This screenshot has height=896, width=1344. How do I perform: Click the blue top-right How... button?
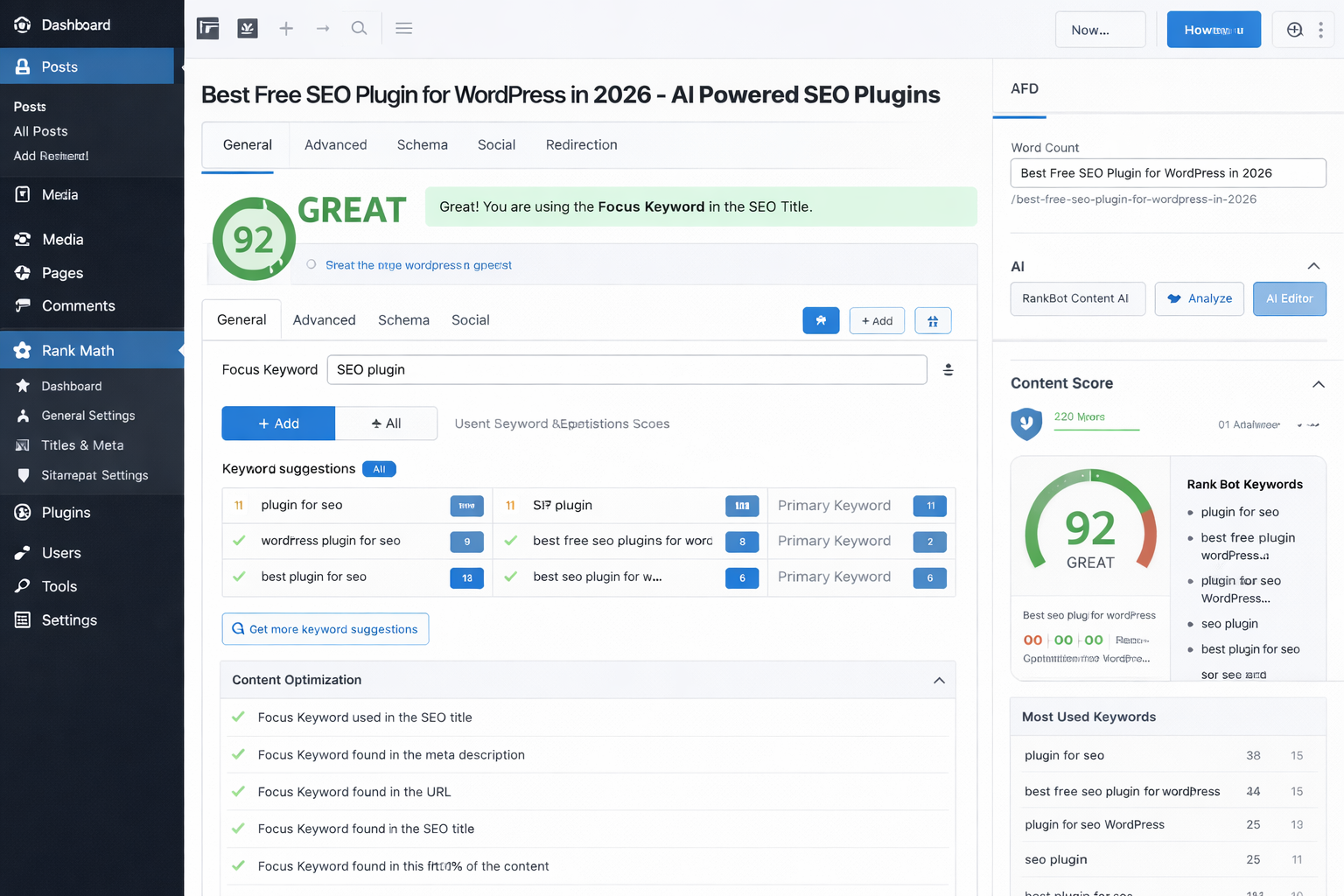click(x=1214, y=30)
